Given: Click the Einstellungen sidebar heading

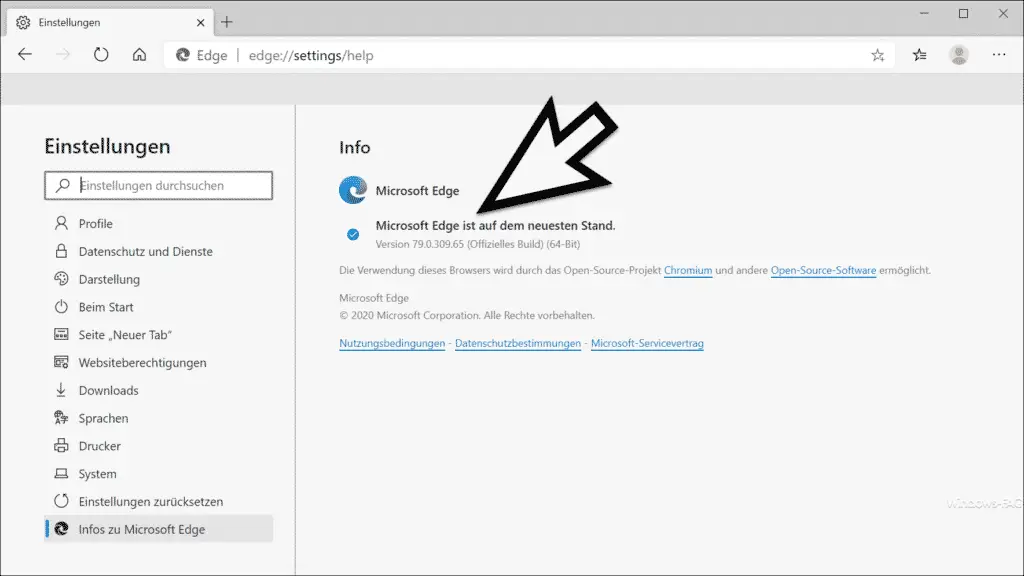Looking at the screenshot, I should (107, 146).
